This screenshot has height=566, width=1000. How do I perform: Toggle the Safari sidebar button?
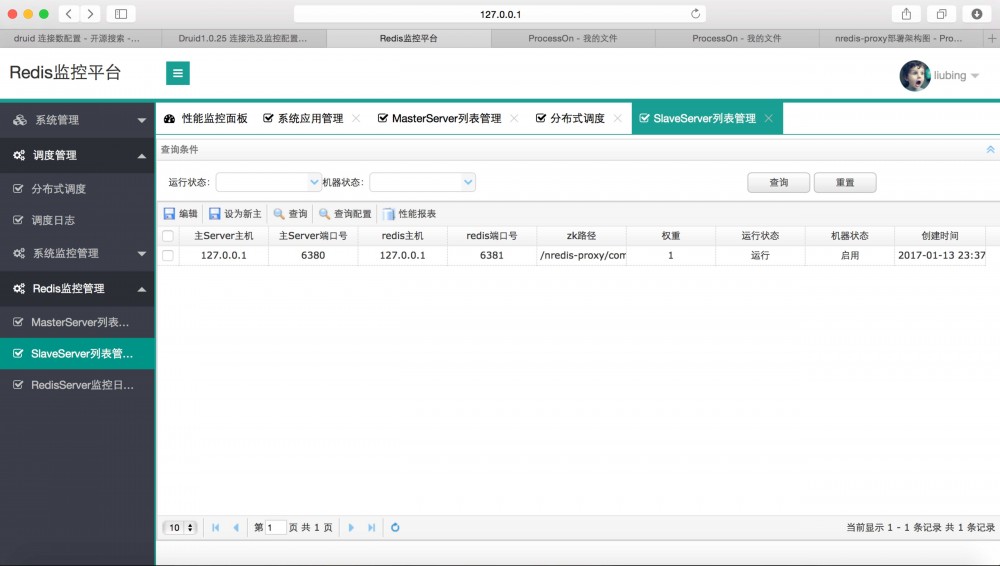(x=121, y=13)
